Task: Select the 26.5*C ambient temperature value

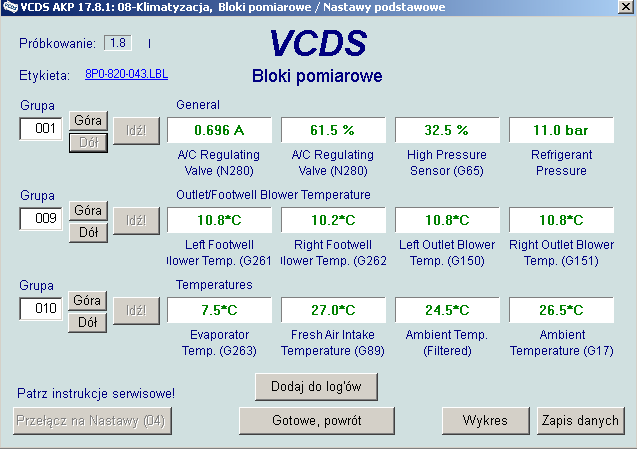Action: click(x=561, y=310)
